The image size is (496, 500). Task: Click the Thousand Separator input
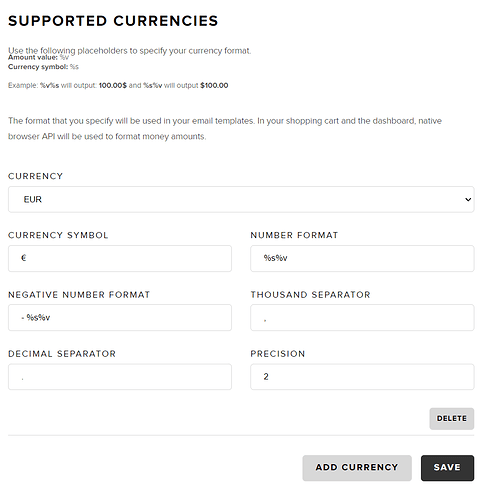362,317
